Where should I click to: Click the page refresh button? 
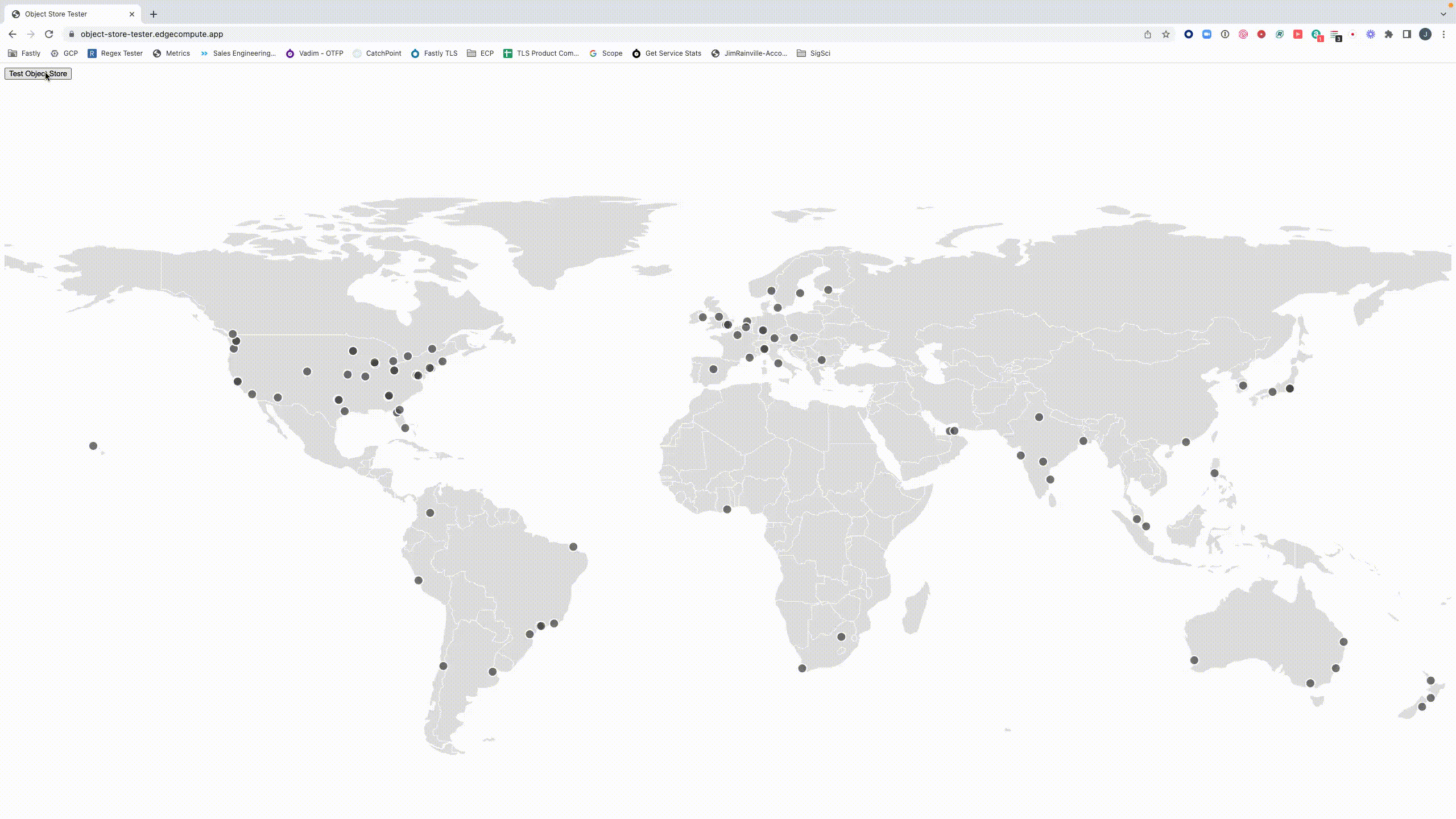coord(48,34)
